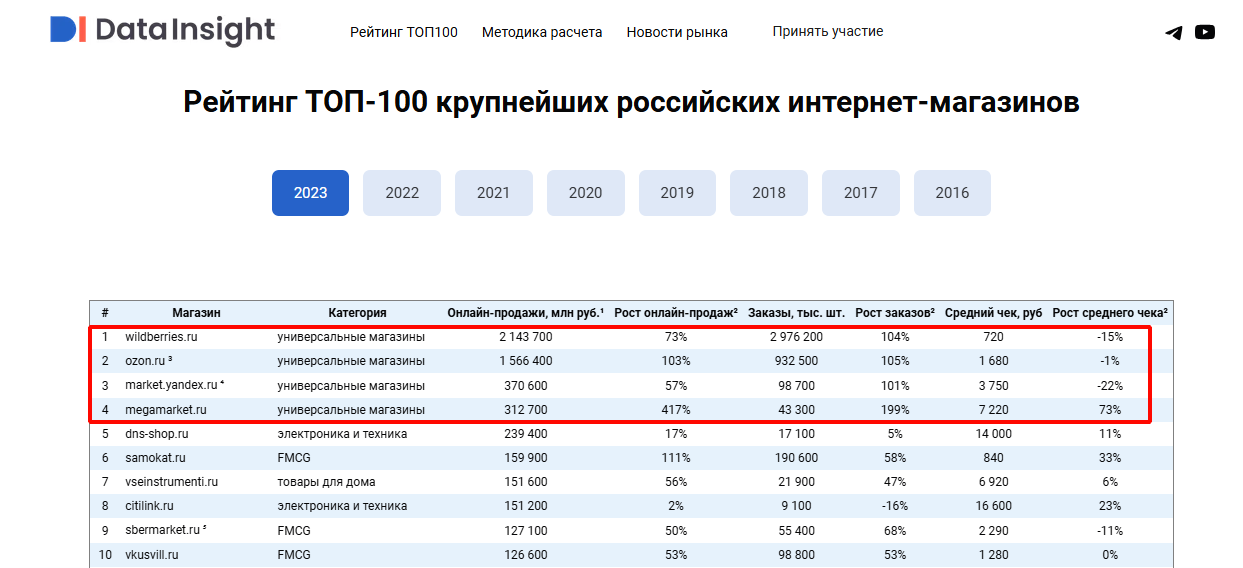This screenshot has height=568, width=1243.
Task: Select the samokat.ru store name
Action: (155, 458)
